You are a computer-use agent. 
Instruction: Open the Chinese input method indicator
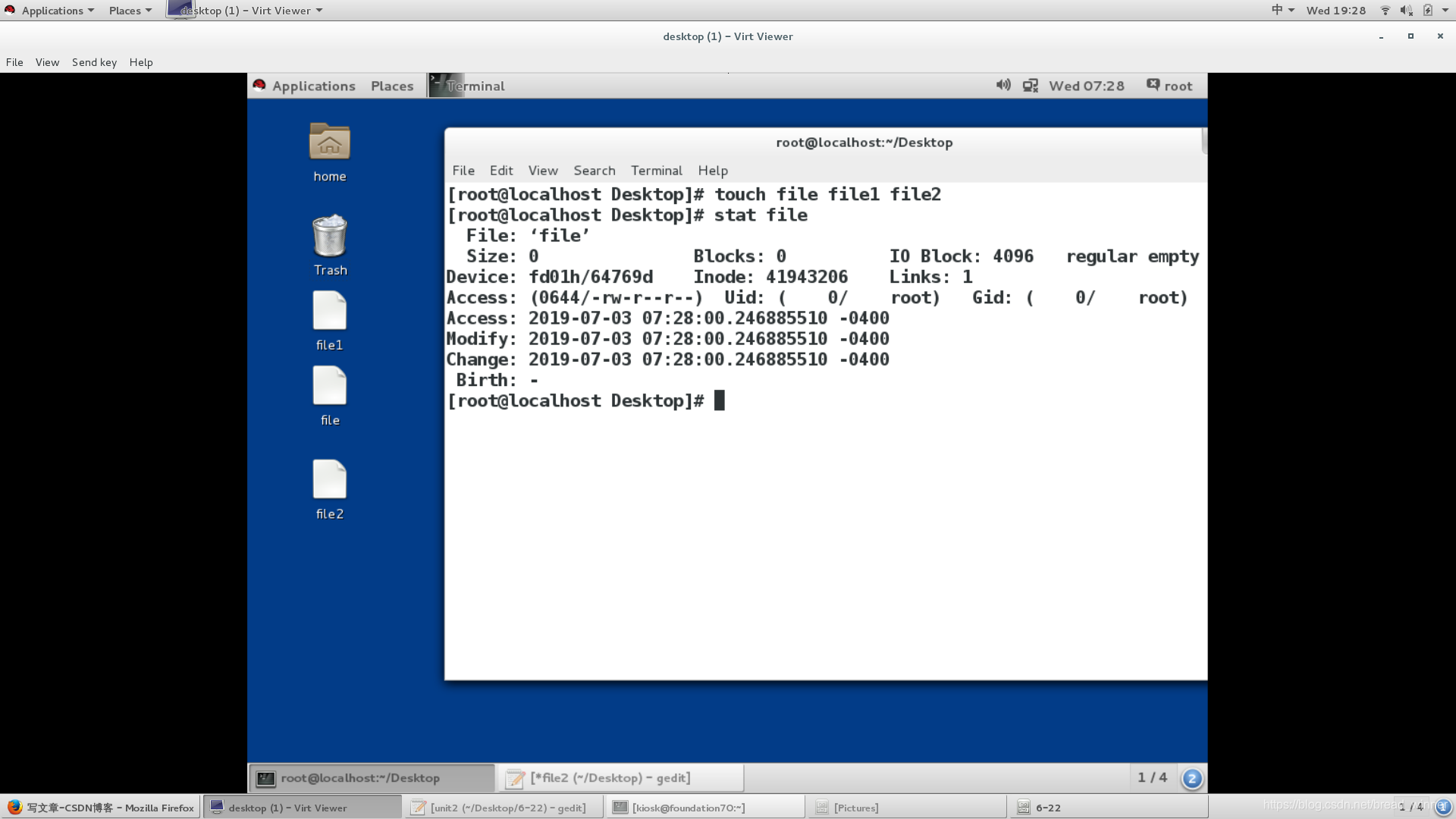click(1282, 10)
